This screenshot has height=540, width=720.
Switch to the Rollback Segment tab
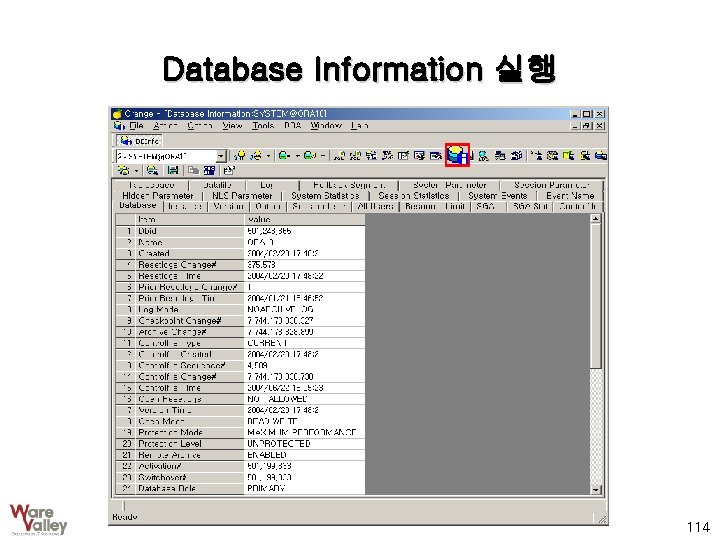[349, 185]
